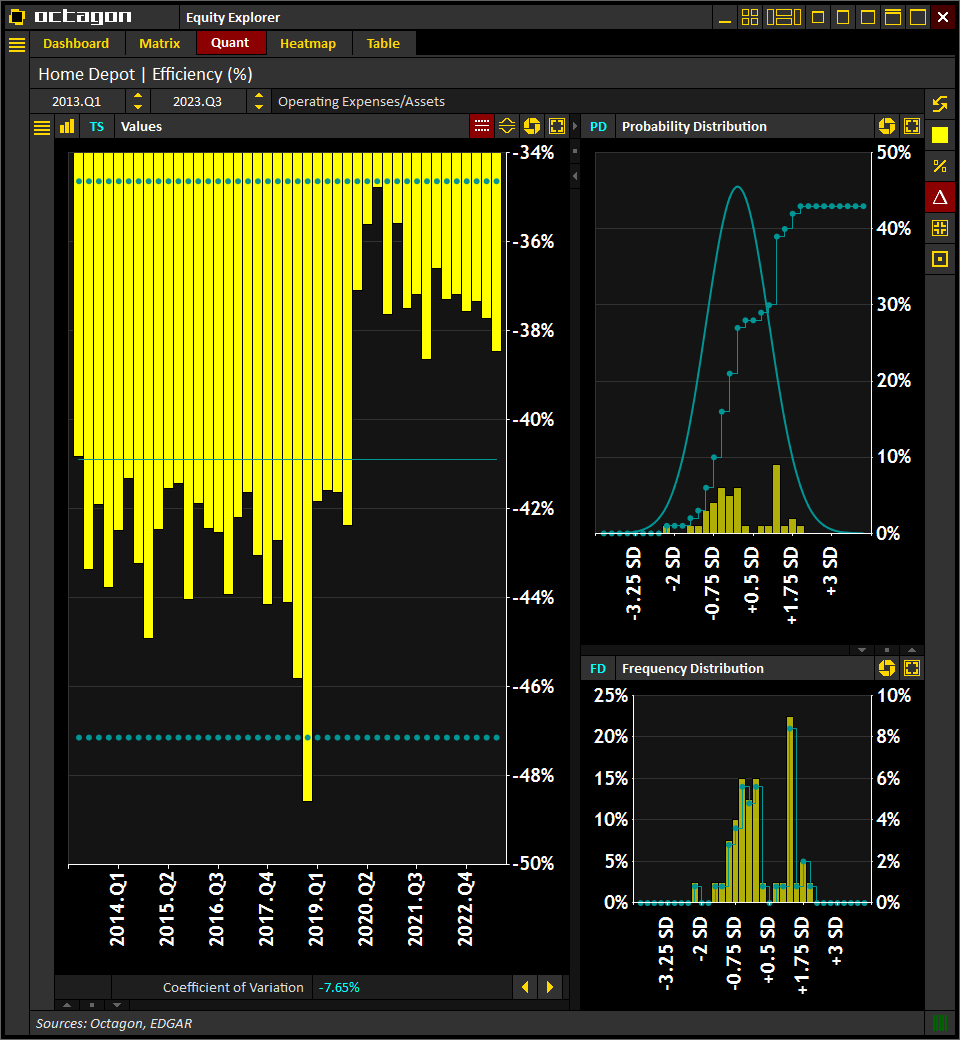Viewport: 960px width, 1040px height.
Task: Toggle the percent mode button
Action: pos(939,166)
